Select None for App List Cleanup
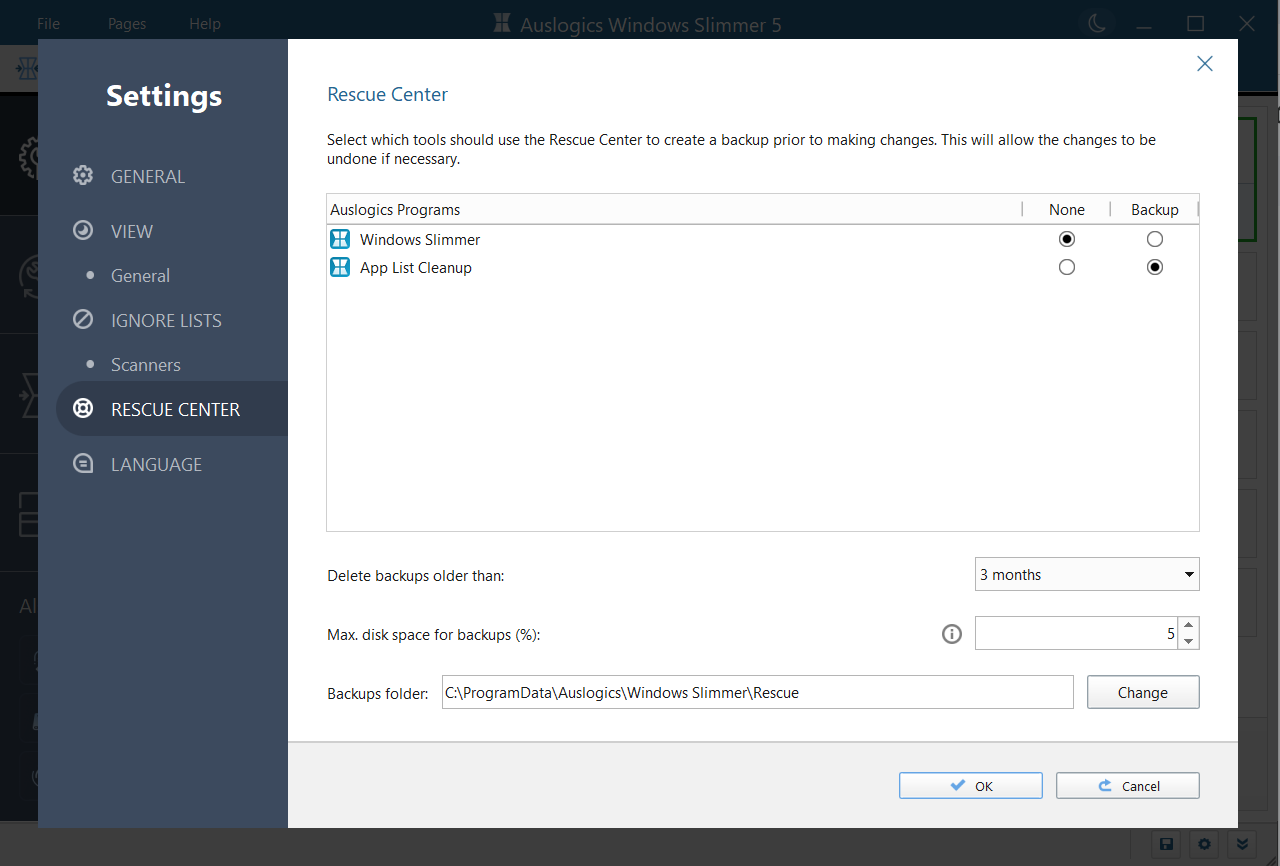 click(x=1067, y=267)
